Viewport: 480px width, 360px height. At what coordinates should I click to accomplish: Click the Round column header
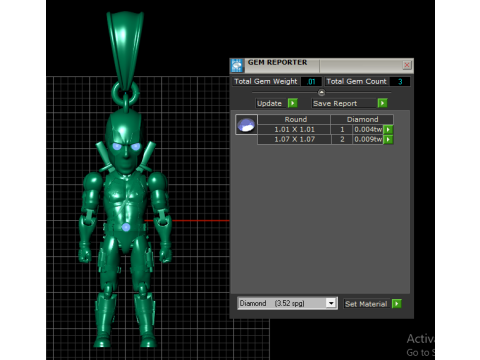[294, 119]
